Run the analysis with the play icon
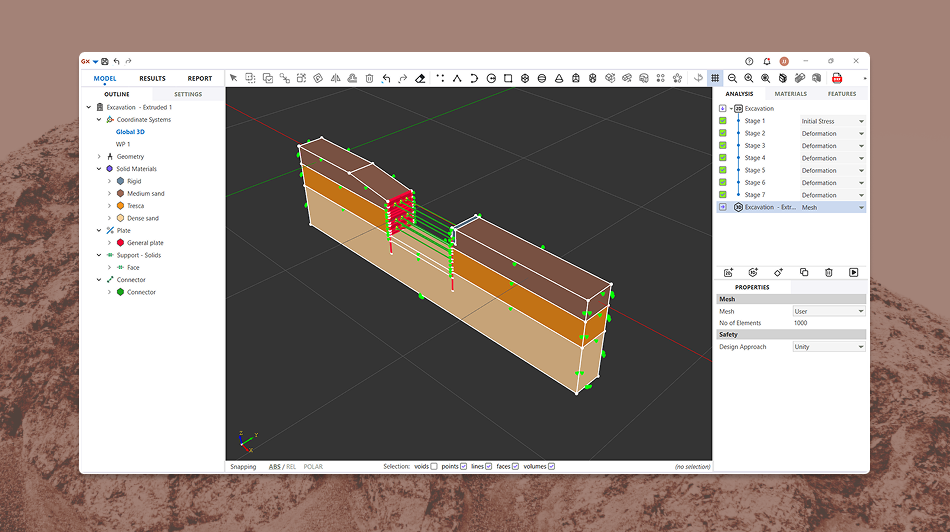950x532 pixels. 854,272
